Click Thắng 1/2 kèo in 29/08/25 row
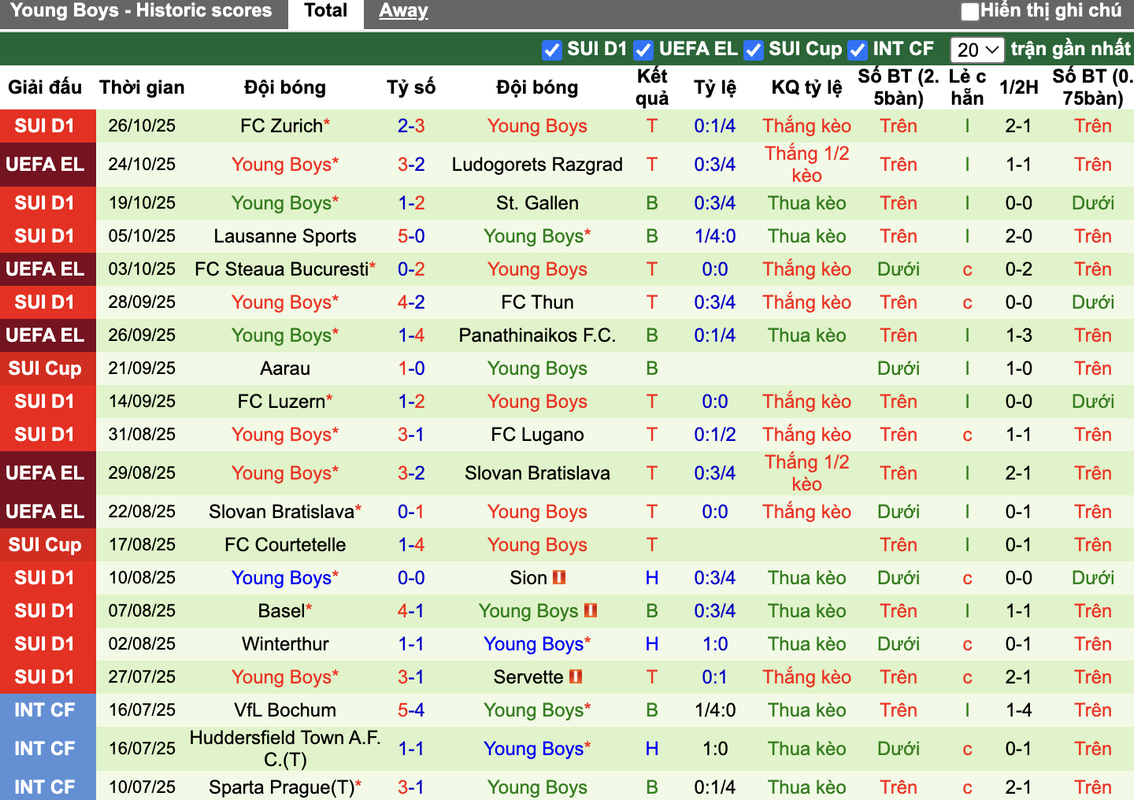Screen dimensions: 1134x800 (x=806, y=472)
